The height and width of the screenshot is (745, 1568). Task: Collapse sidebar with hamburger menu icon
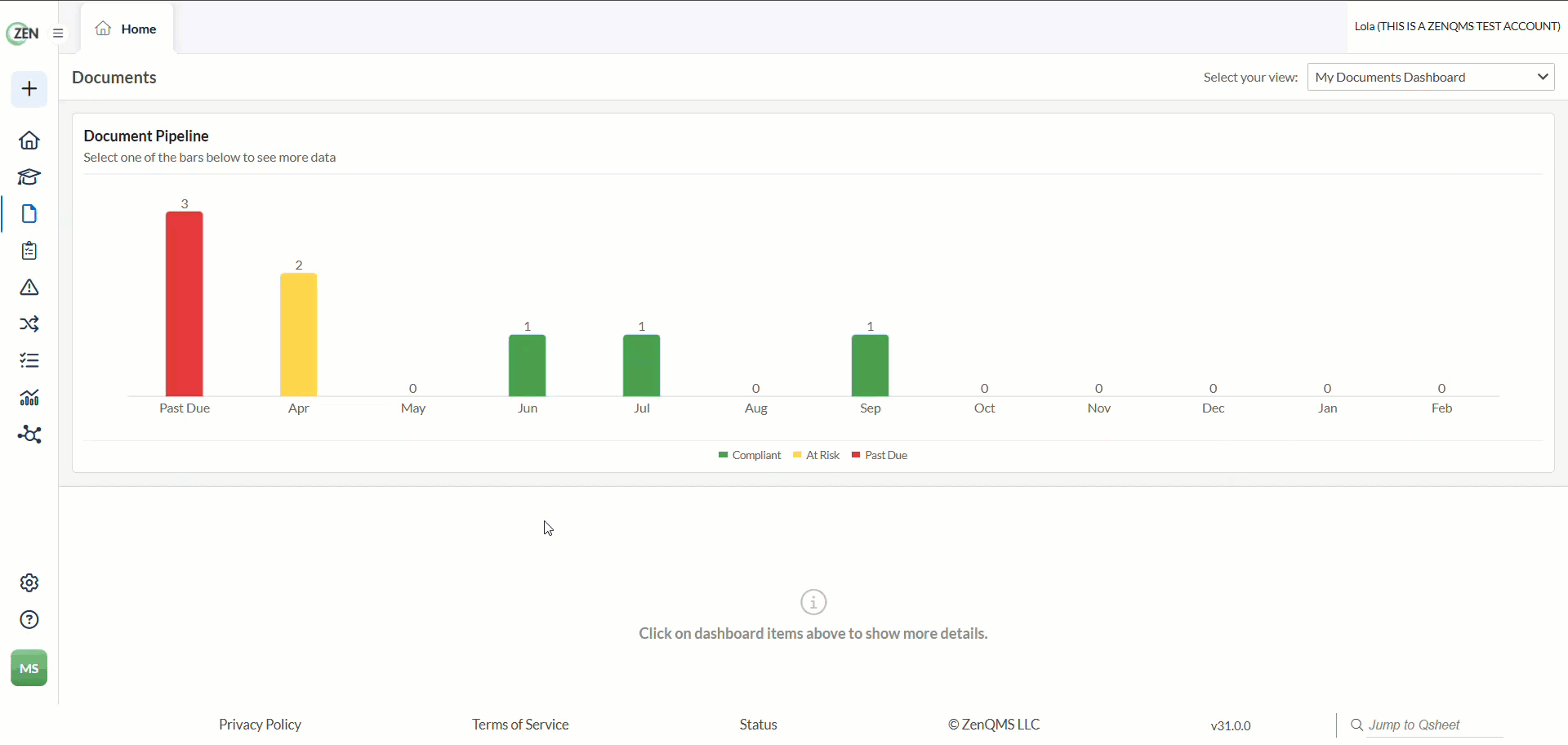pyautogui.click(x=58, y=33)
